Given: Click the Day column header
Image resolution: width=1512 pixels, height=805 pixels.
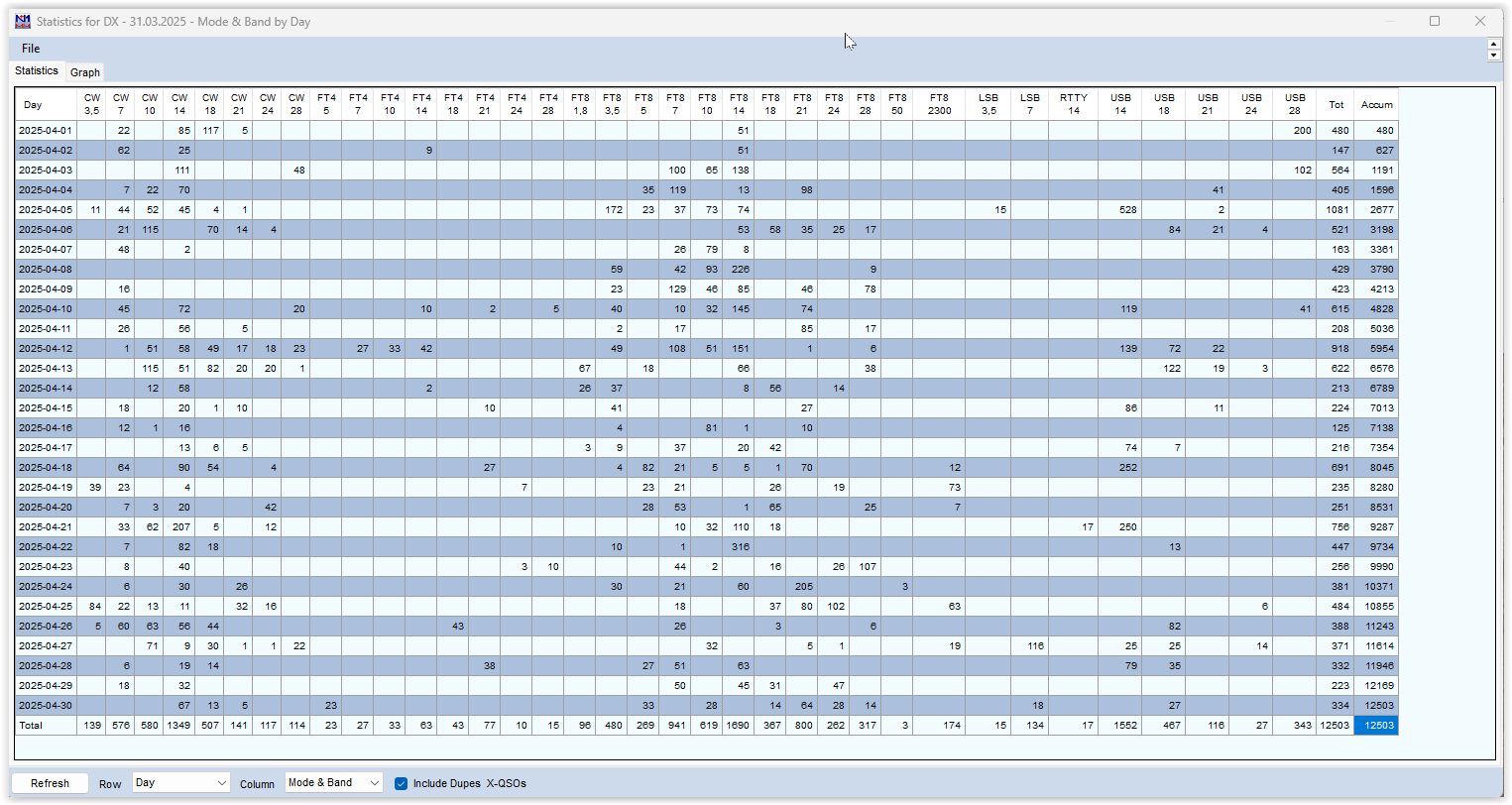Looking at the screenshot, I should (x=46, y=104).
